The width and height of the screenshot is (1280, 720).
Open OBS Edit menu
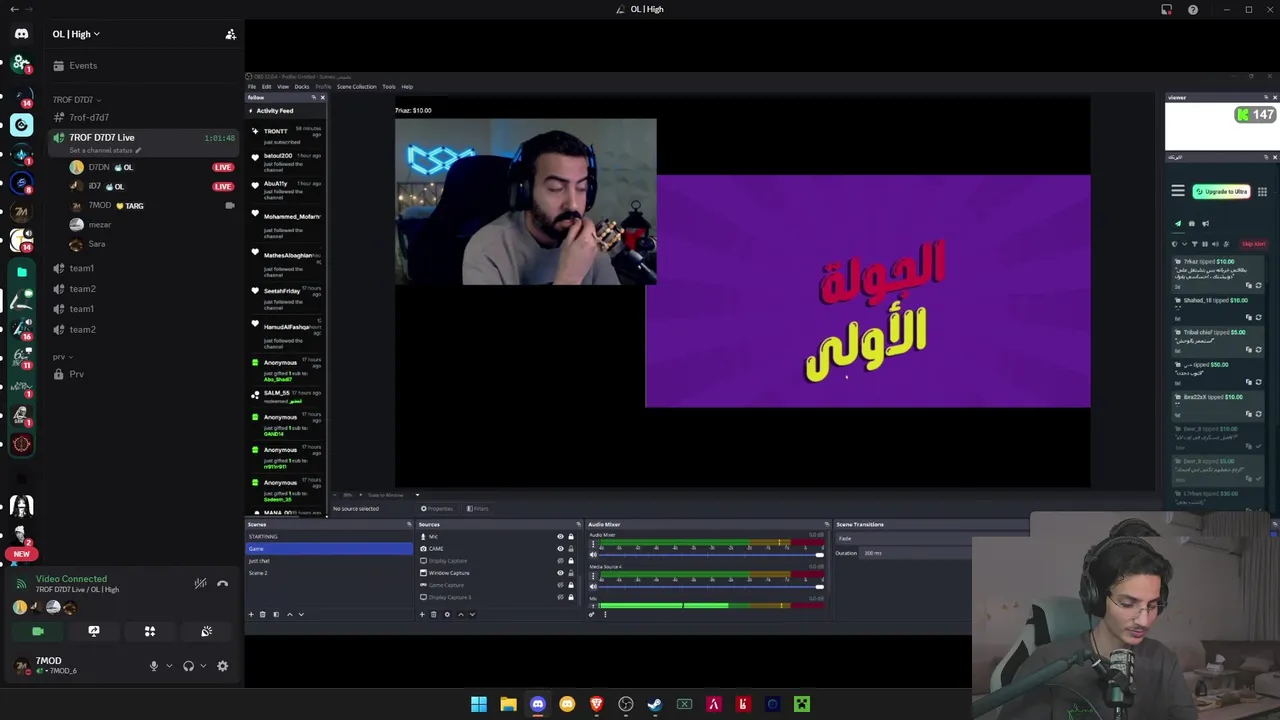(266, 87)
